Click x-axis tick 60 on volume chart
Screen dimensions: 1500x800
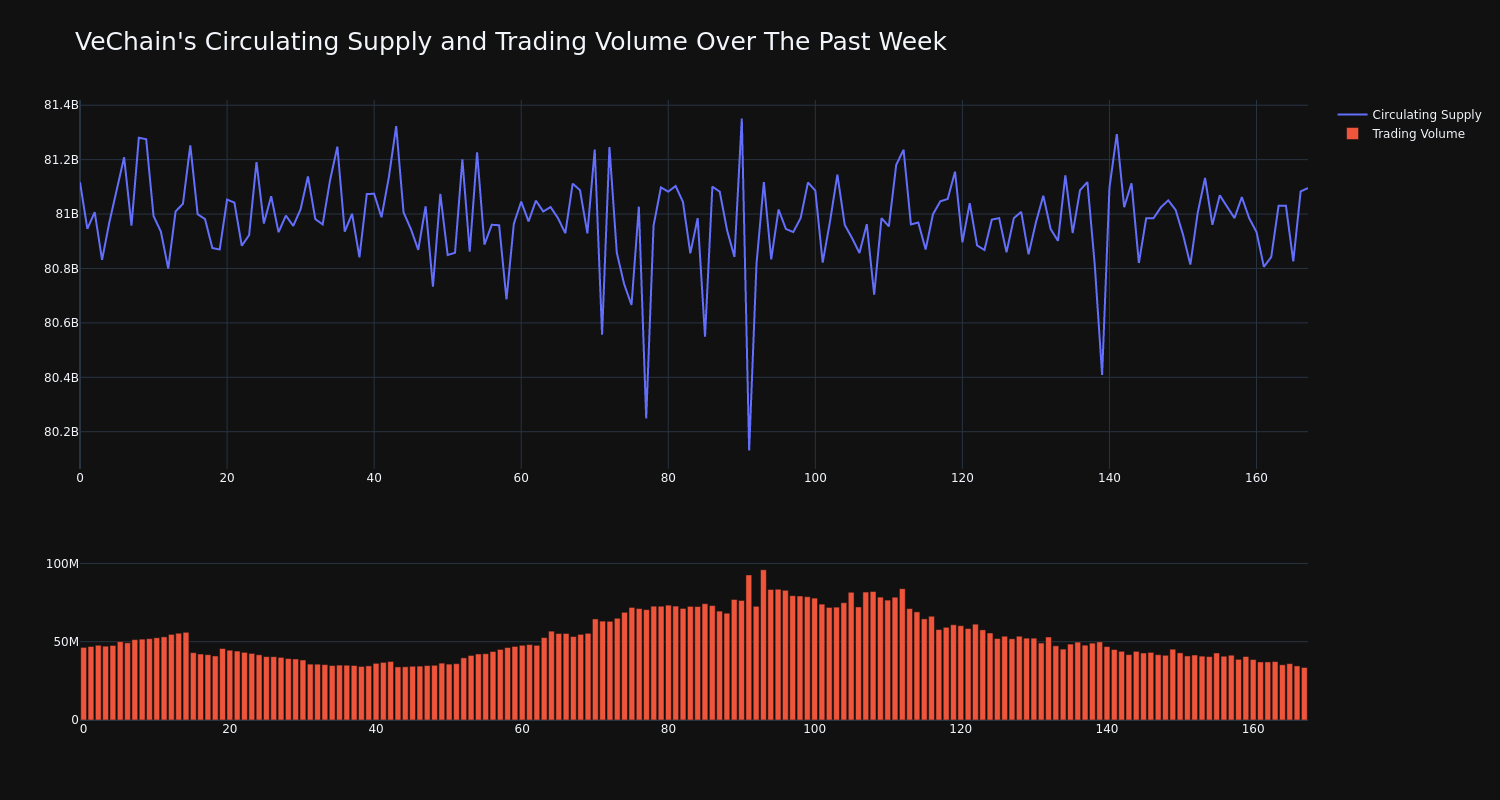[x=522, y=729]
